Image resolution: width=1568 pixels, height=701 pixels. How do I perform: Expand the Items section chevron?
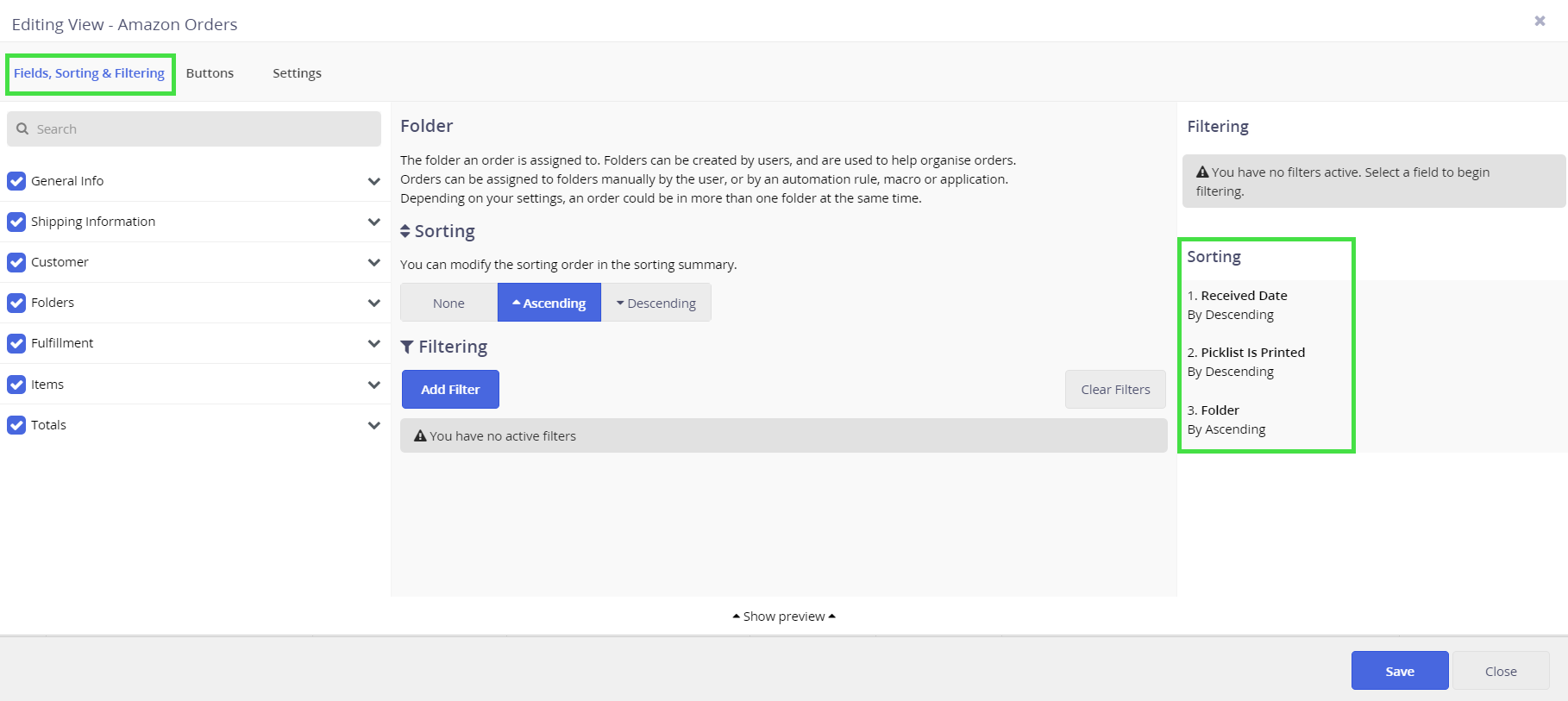pyautogui.click(x=373, y=385)
